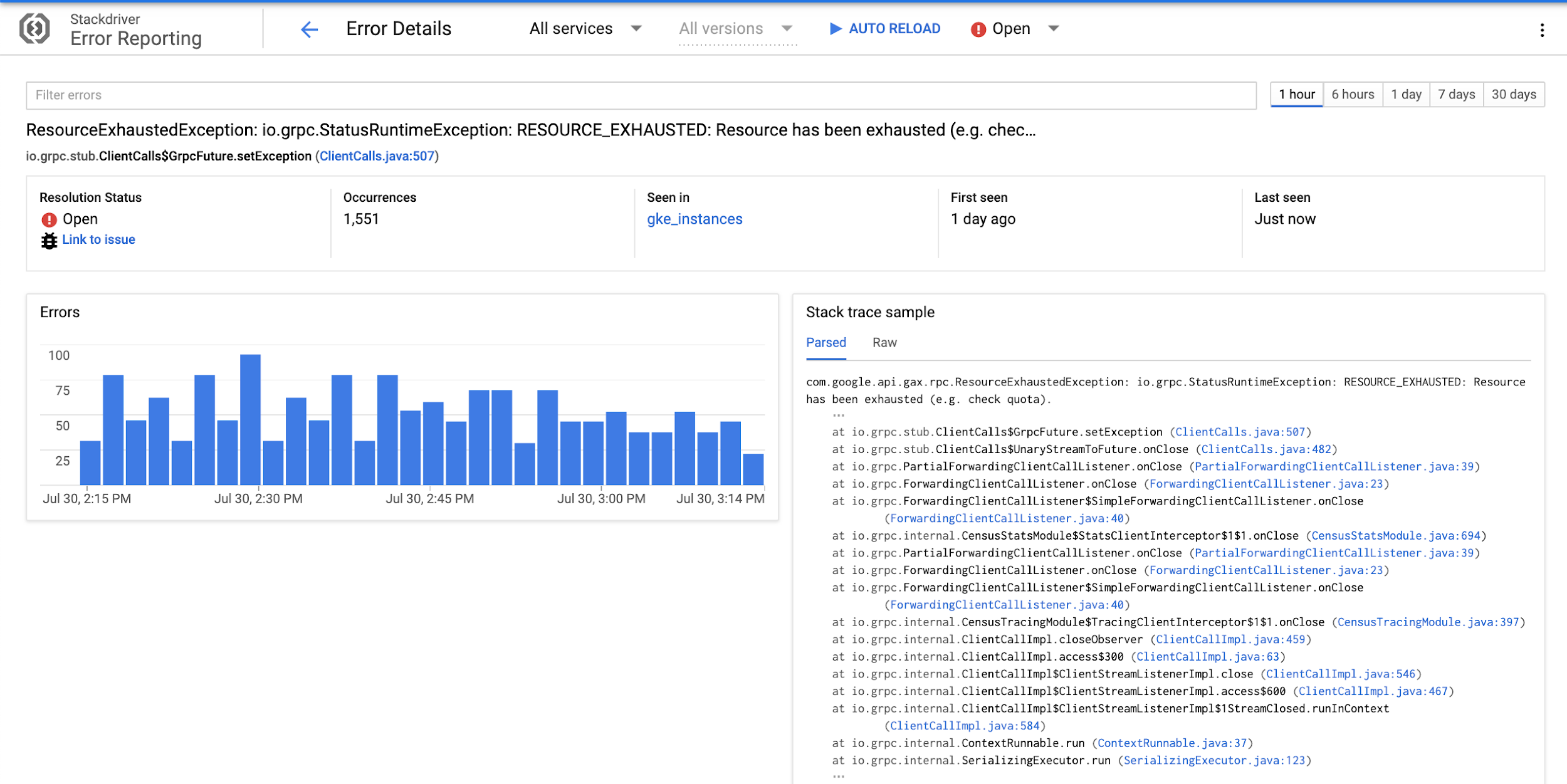Select the 7 days time range

click(x=1456, y=95)
